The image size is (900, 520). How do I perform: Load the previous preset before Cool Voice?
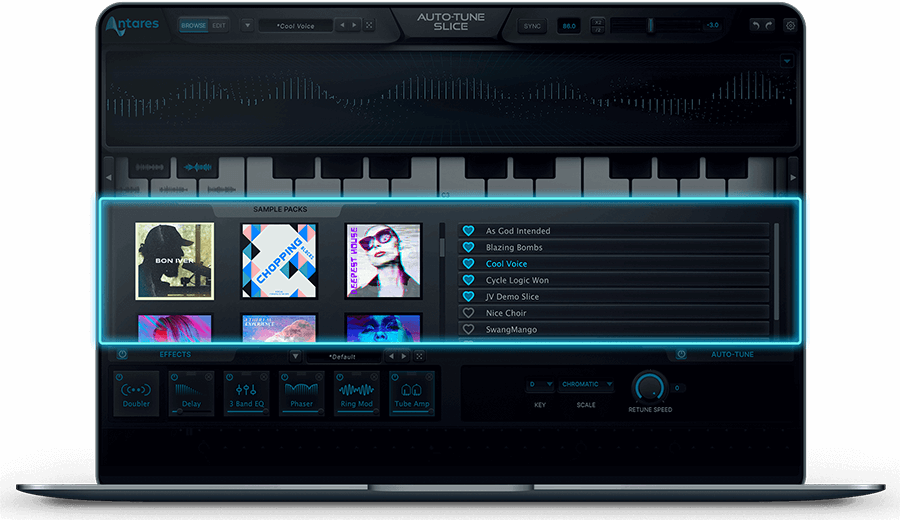[x=342, y=25]
